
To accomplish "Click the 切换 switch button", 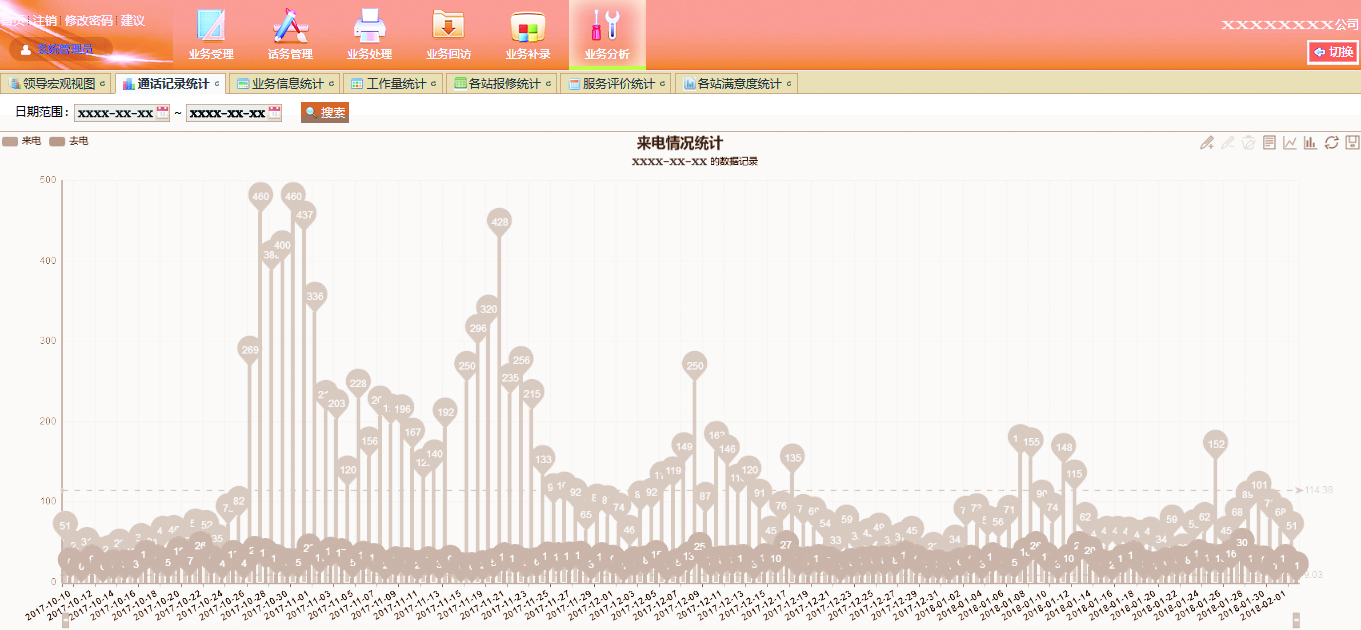I will click(1333, 52).
